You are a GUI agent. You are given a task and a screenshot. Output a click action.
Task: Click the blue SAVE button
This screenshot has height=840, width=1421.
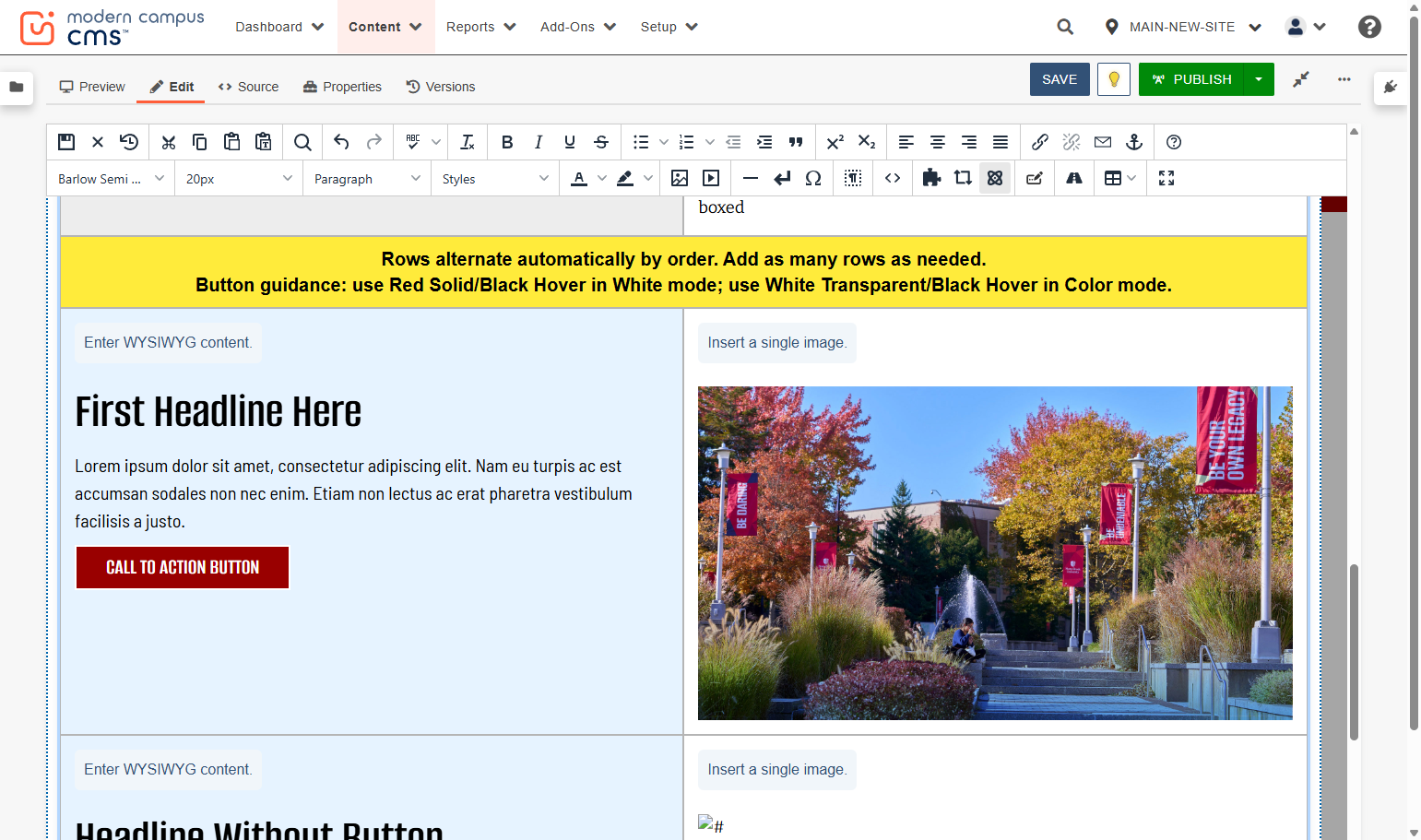1060,79
